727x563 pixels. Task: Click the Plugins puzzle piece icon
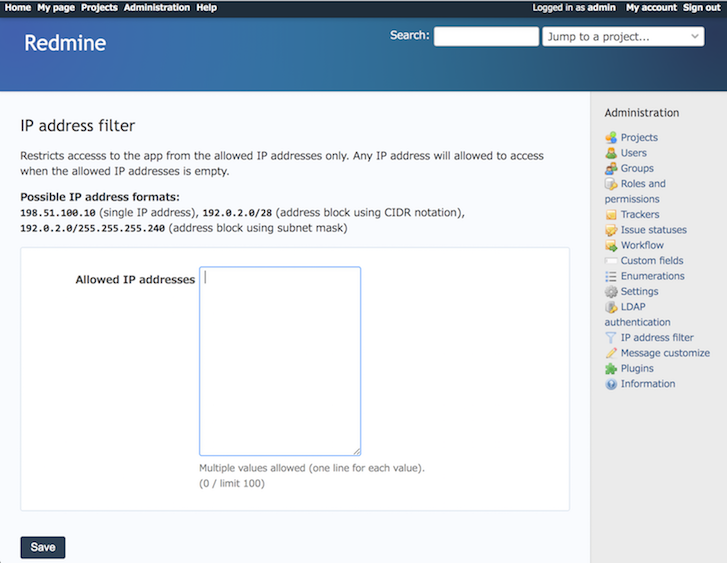[x=611, y=369]
